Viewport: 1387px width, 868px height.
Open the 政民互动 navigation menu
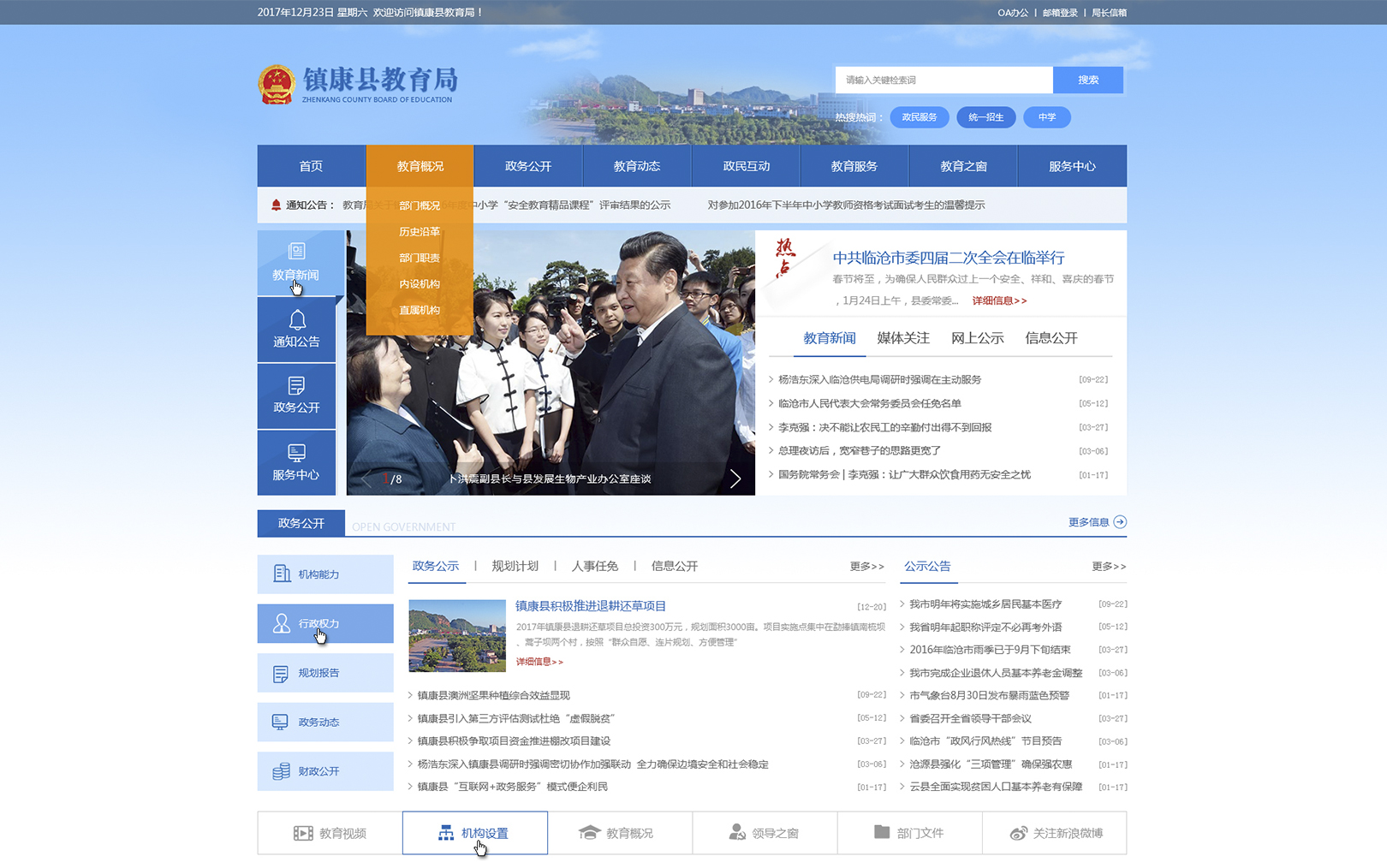point(746,166)
